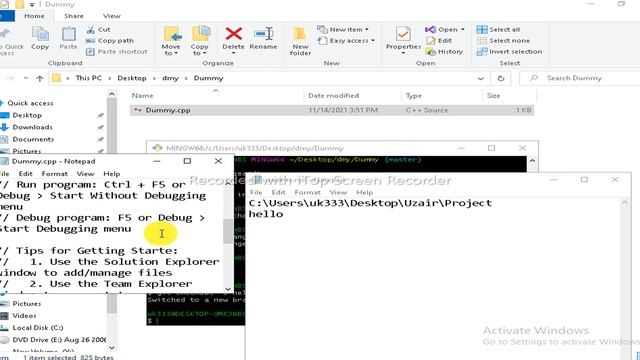Open recent locations dropdown arrow
Screen dimensions: 640x360
(26, 78)
